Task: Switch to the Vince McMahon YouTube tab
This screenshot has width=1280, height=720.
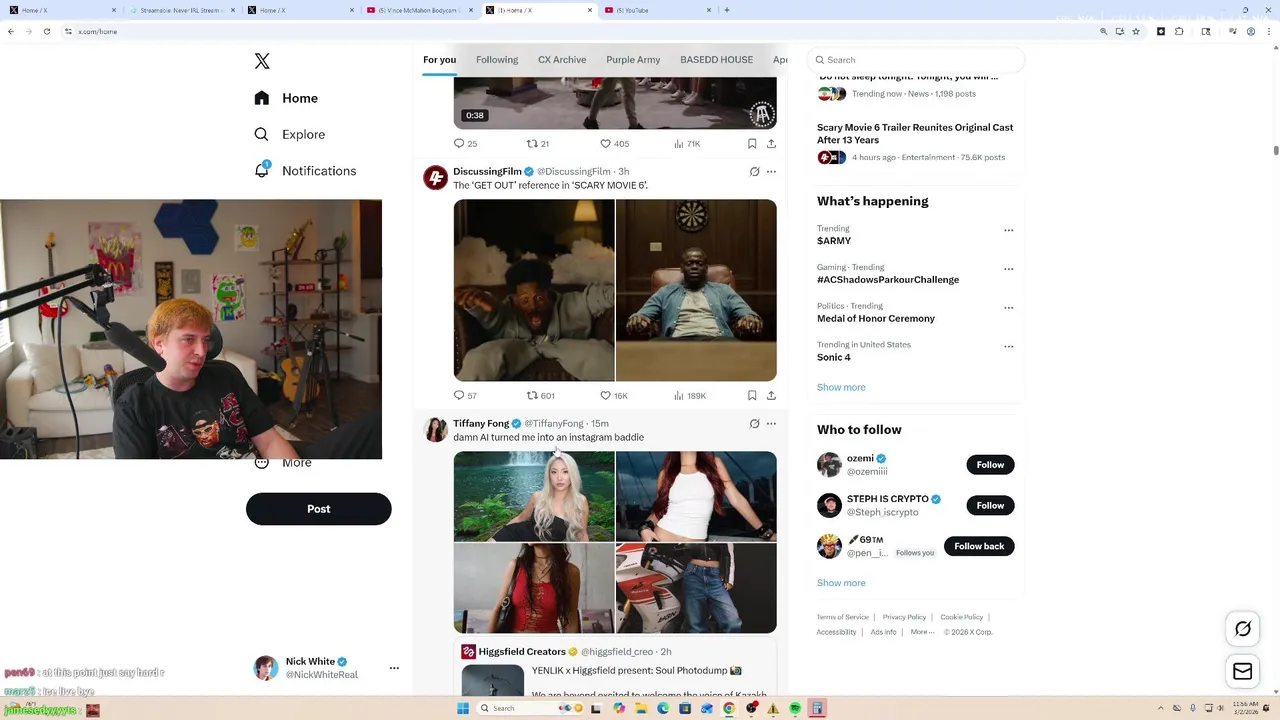Action: pyautogui.click(x=418, y=10)
